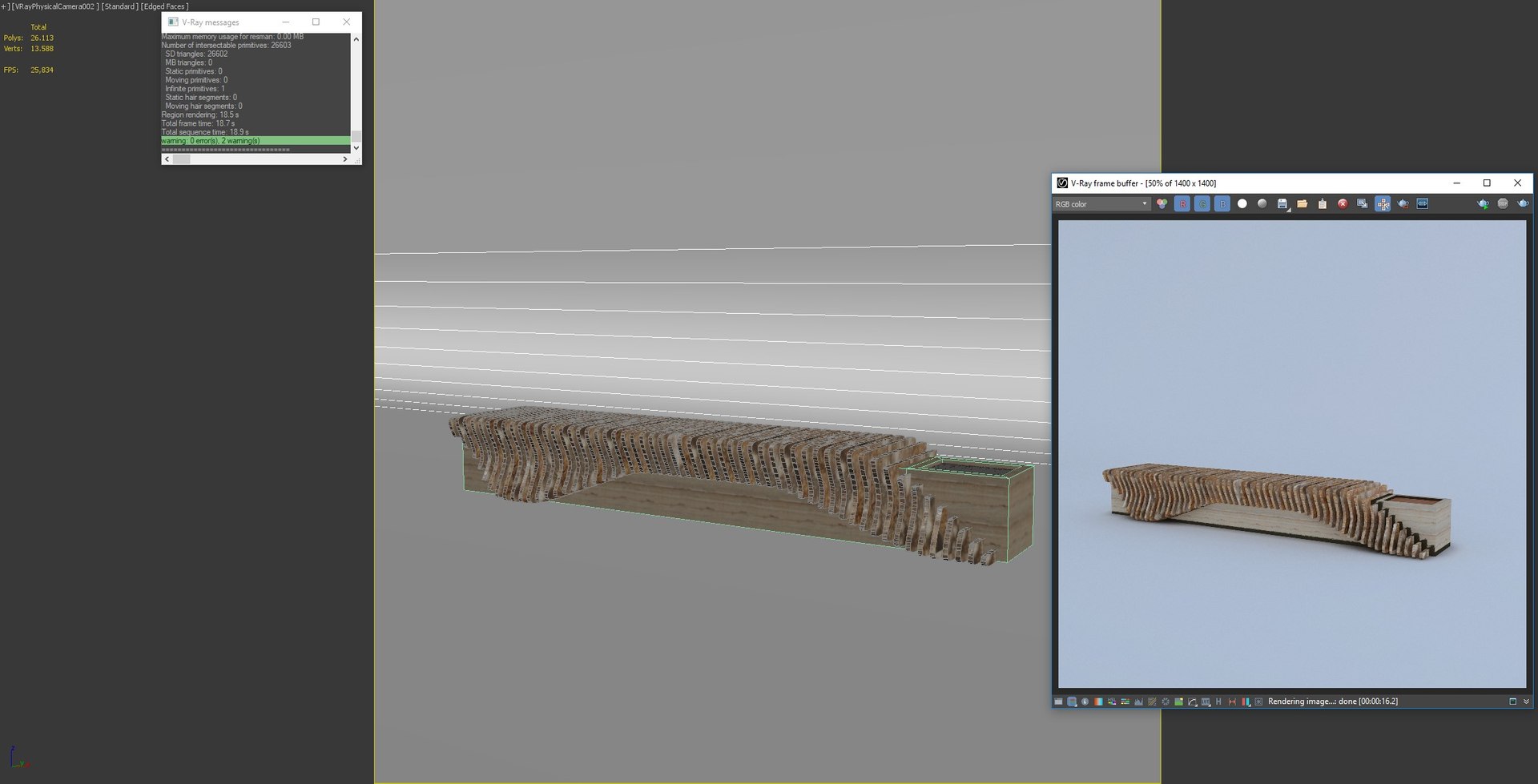The height and width of the screenshot is (784, 1538).
Task: Click the switch to RGB channel icon
Action: point(1162,204)
